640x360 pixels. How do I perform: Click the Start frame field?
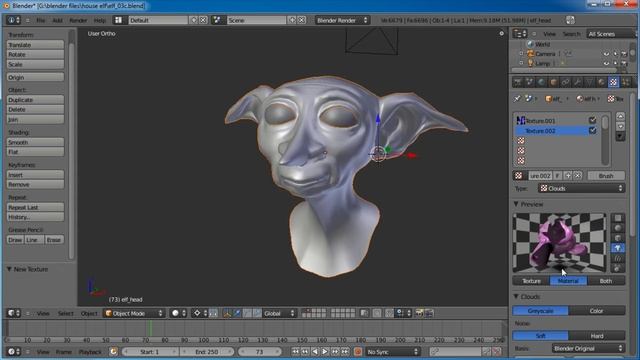point(150,351)
